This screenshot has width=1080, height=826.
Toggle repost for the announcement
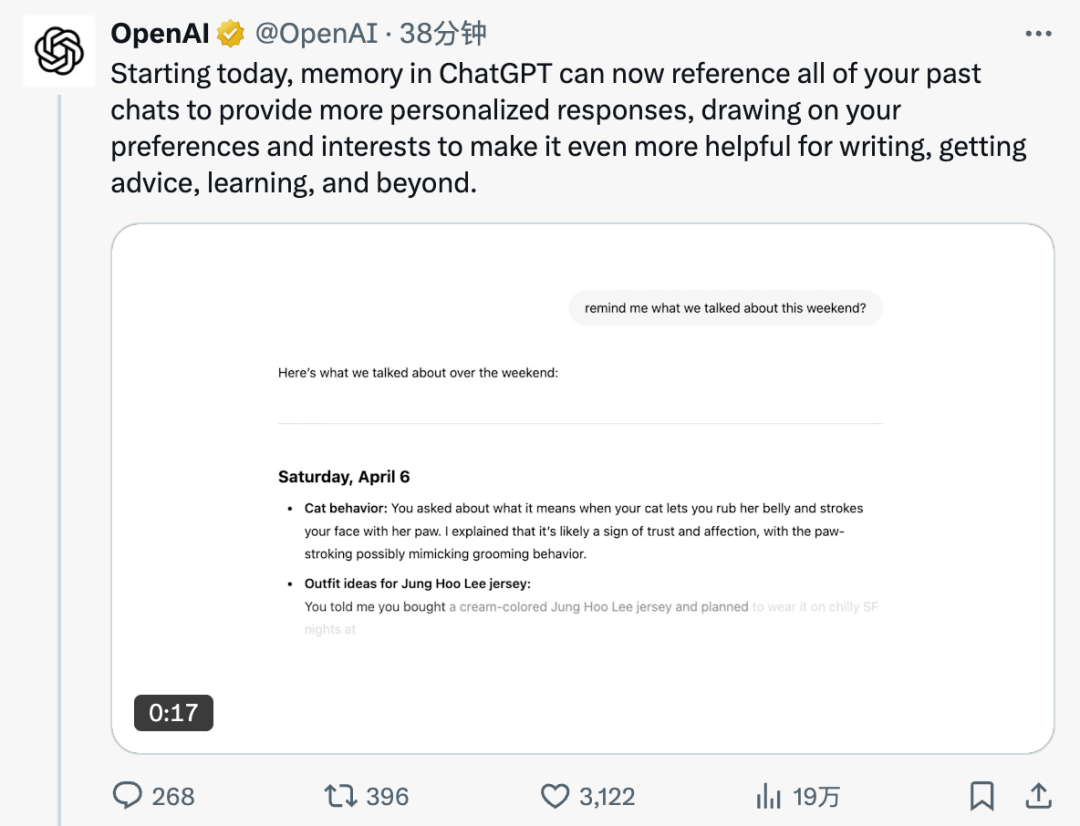click(x=342, y=796)
